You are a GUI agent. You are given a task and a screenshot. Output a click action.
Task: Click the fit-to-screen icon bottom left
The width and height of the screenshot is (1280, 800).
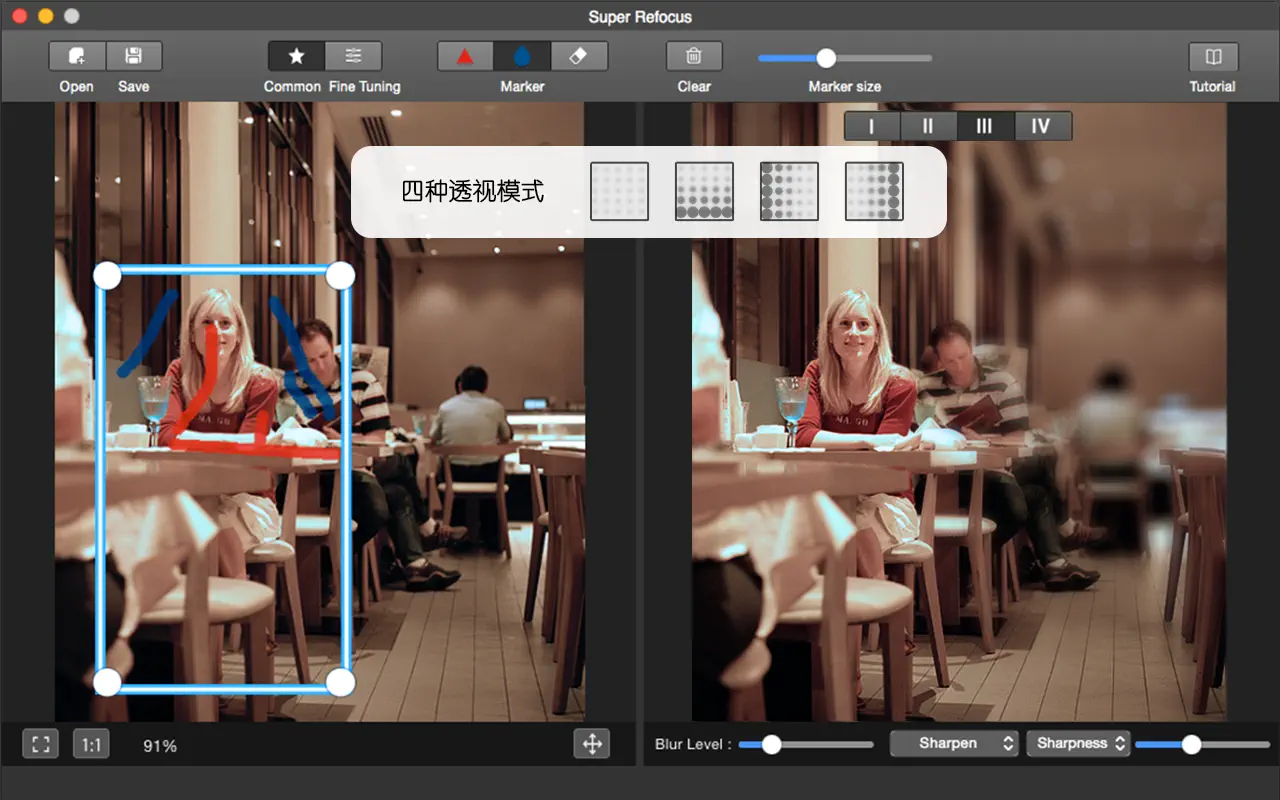40,744
